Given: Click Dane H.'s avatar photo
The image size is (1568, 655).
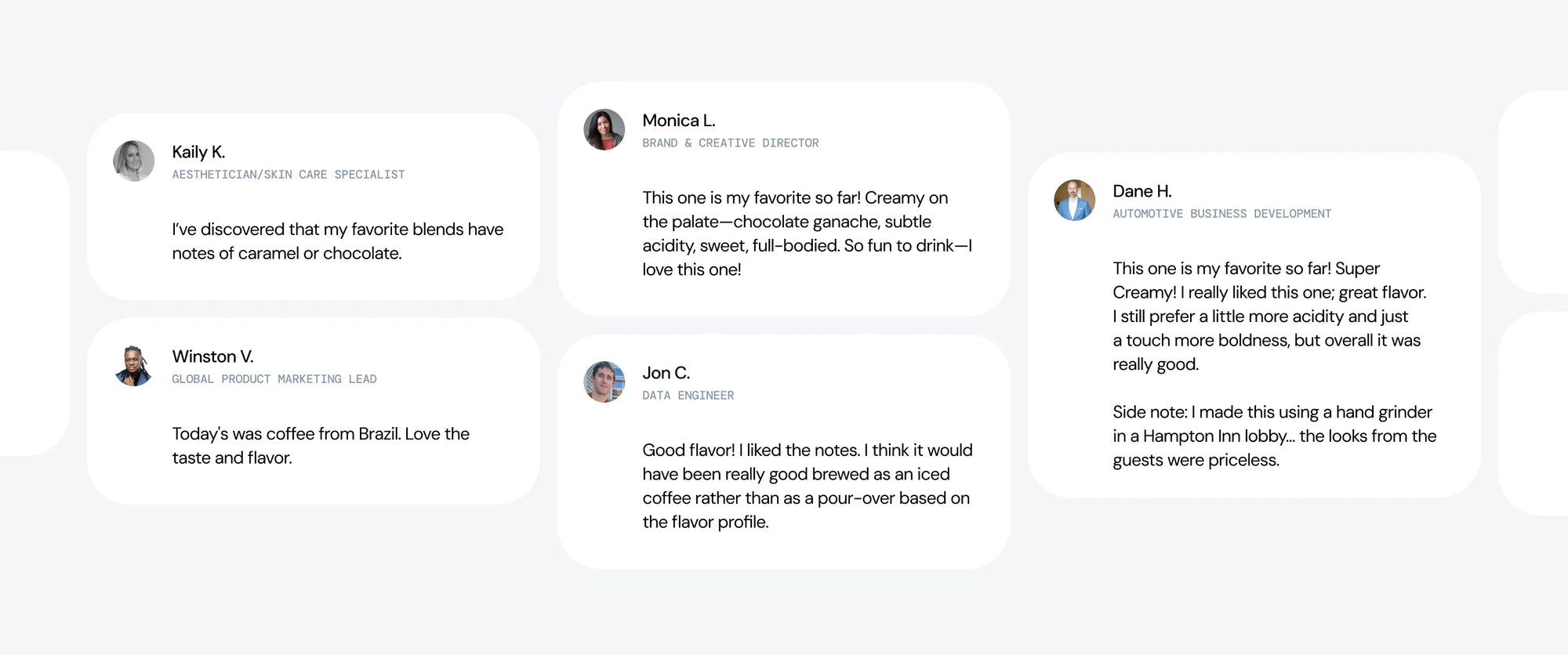Looking at the screenshot, I should [x=1074, y=201].
